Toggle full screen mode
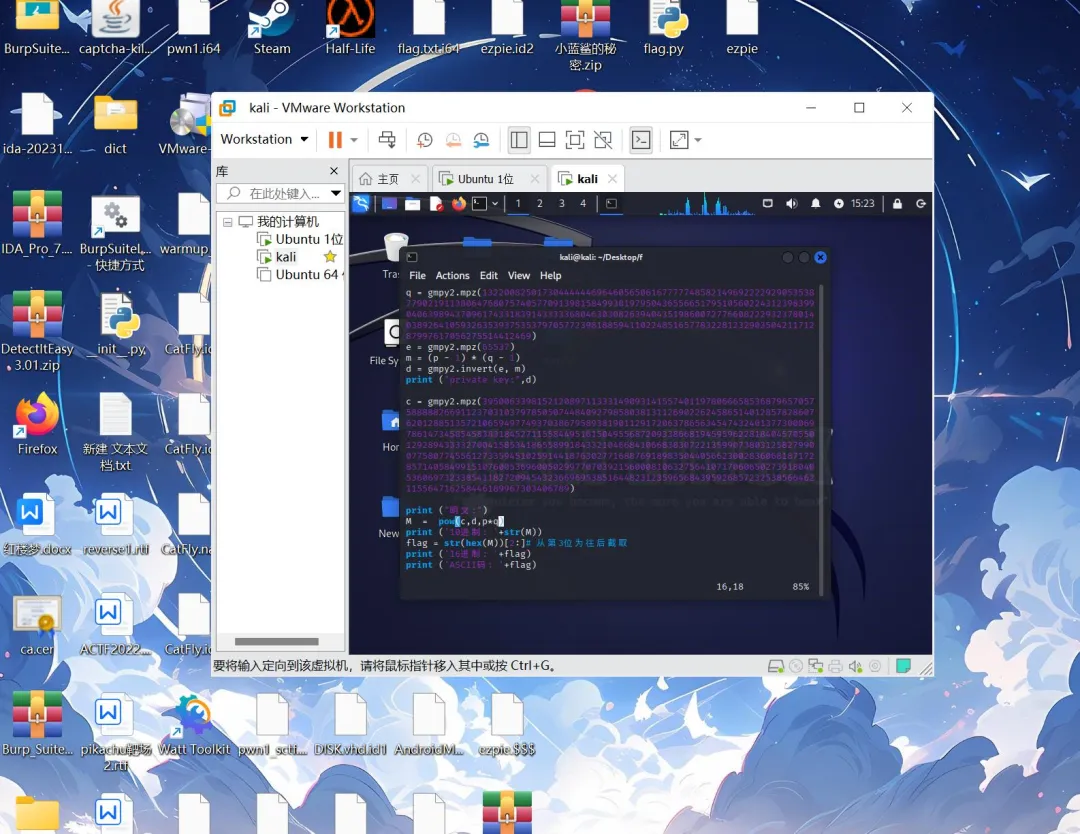This screenshot has width=1080, height=834. tap(575, 140)
